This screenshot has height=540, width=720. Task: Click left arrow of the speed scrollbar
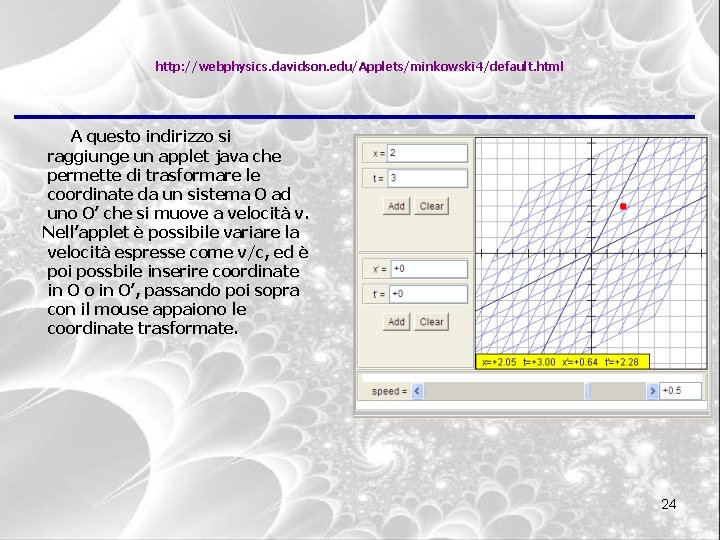[417, 391]
